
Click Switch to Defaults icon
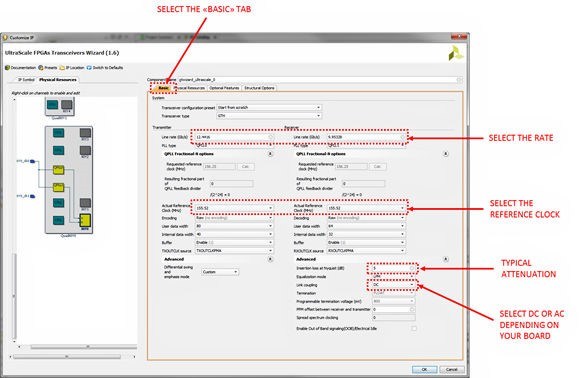pos(89,68)
